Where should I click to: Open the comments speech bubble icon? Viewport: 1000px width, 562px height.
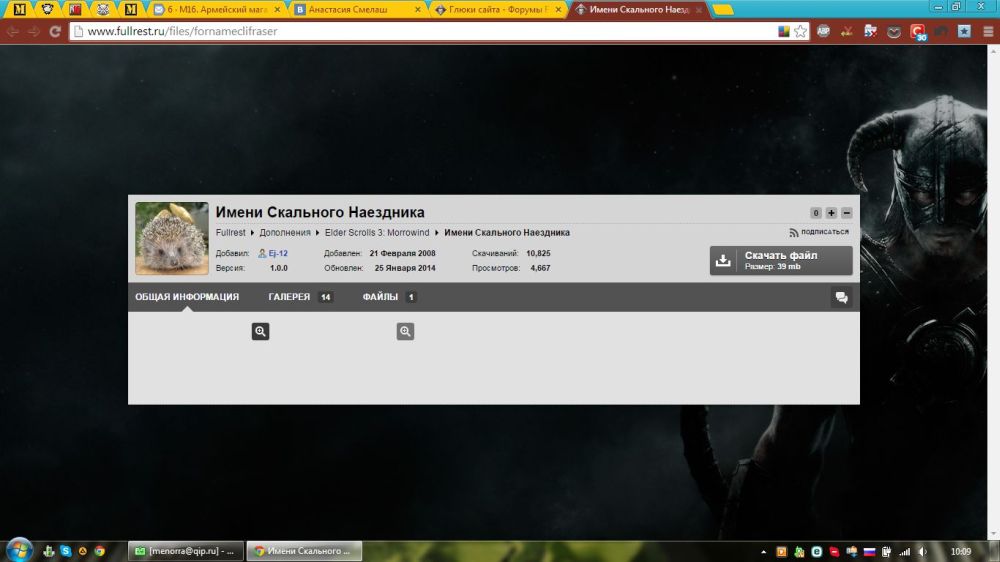pos(841,297)
